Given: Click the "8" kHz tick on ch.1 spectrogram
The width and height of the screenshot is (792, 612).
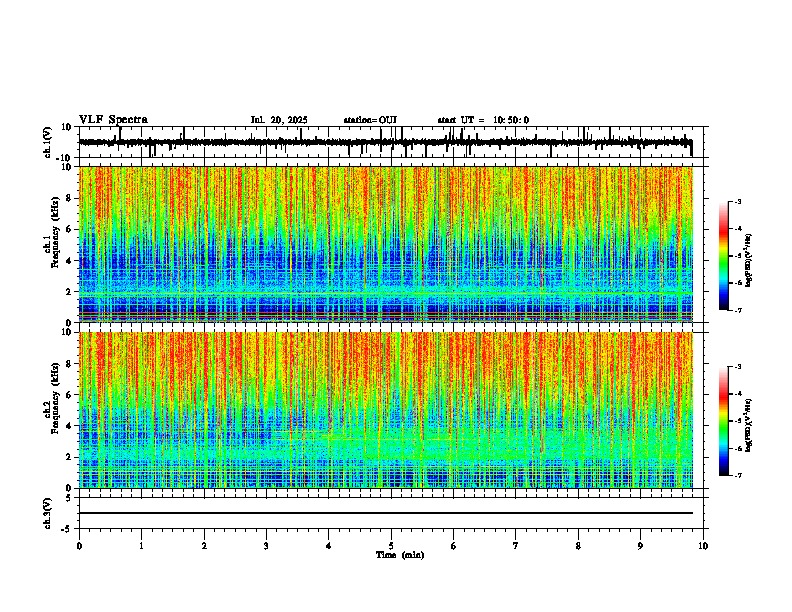Looking at the screenshot, I should click(70, 198).
